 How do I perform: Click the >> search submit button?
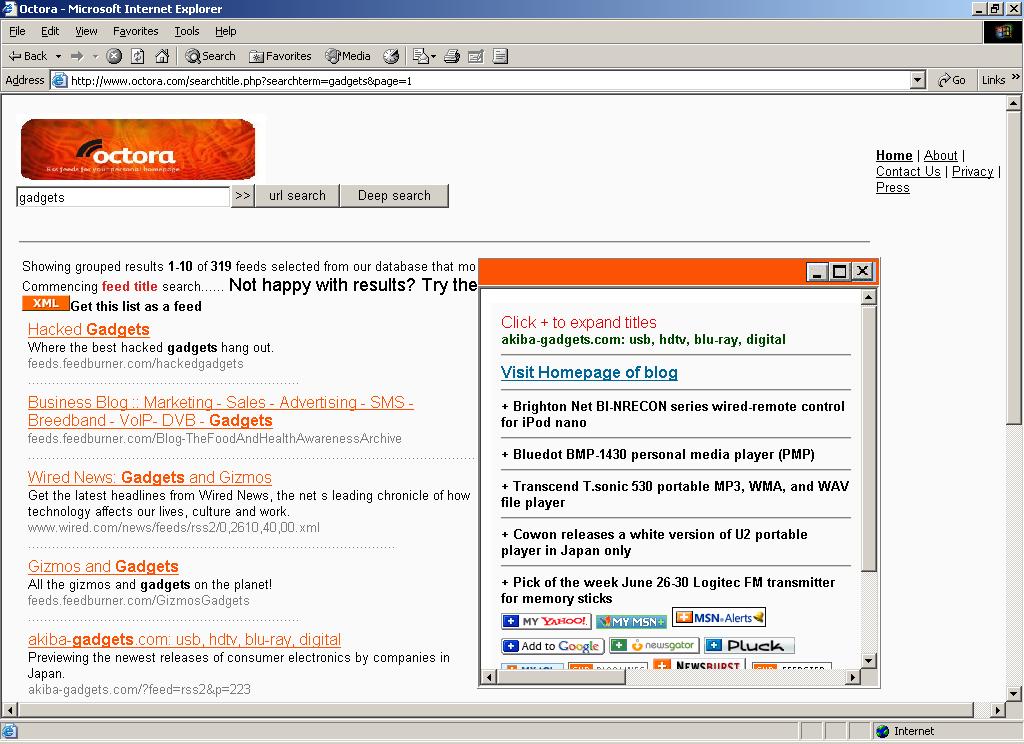[242, 196]
